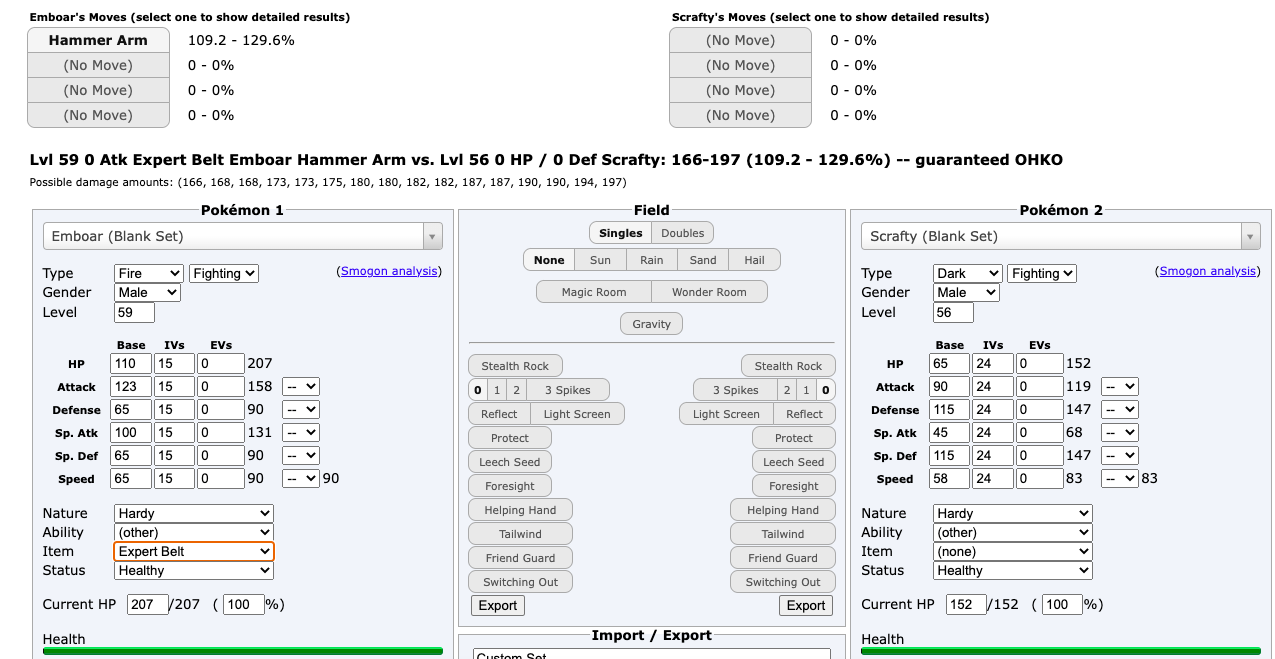This screenshot has height=659, width=1275.
Task: Enable Stealth Rock on Emboar's side
Action: pyautogui.click(x=515, y=366)
